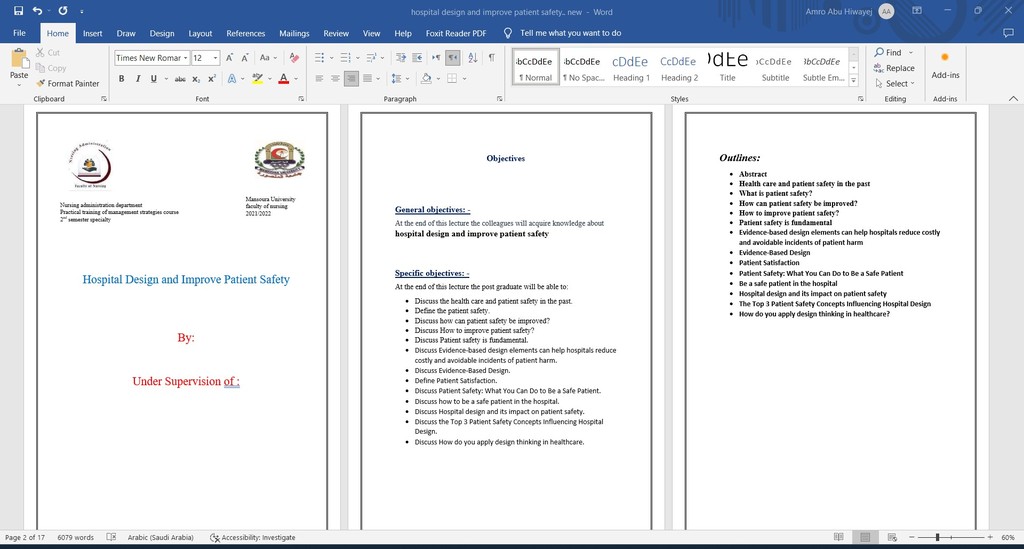Image resolution: width=1024 pixels, height=549 pixels.
Task: Increase paragraph indent
Action: click(417, 57)
